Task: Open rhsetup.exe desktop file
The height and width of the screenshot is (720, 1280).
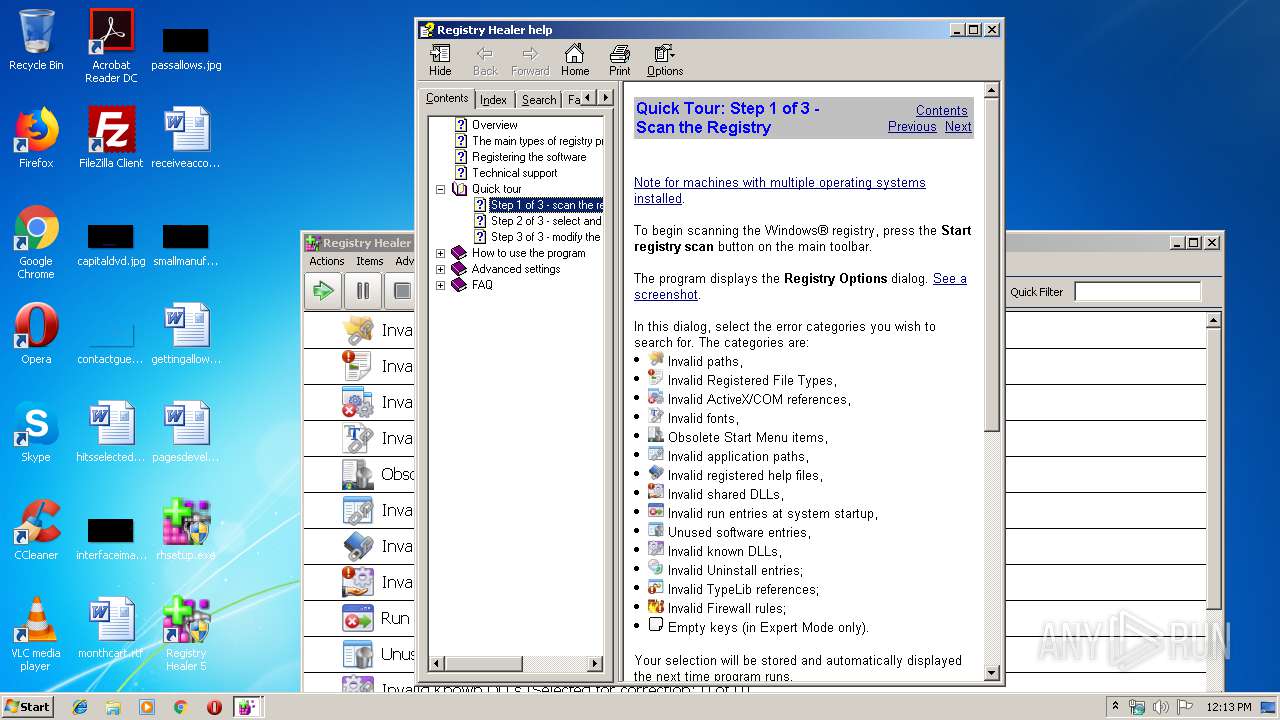Action: pos(186,530)
